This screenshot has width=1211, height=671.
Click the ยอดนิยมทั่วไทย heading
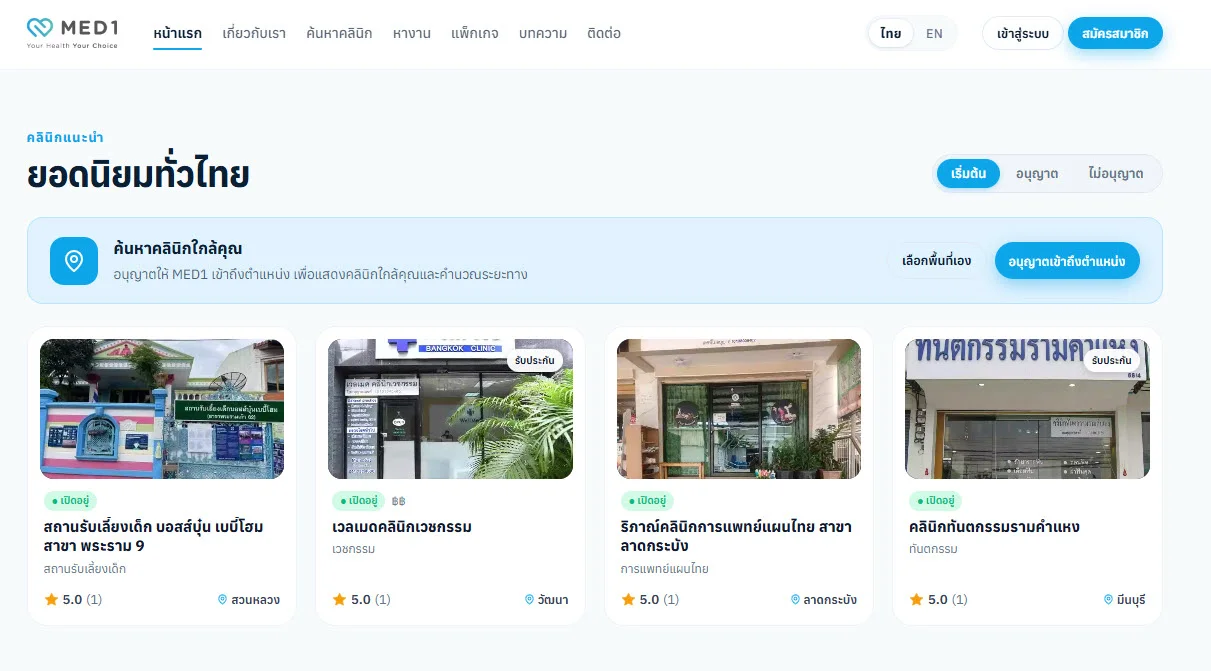point(138,174)
